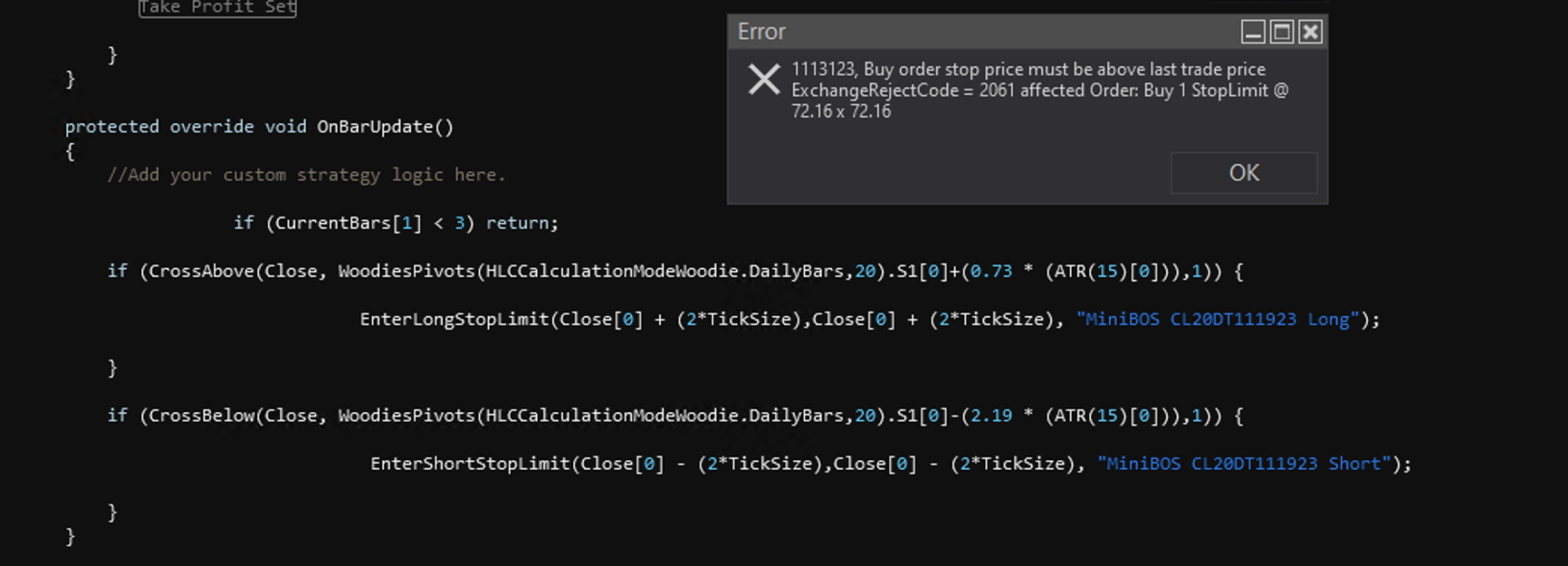The height and width of the screenshot is (566, 1568).
Task: Click the error X icon in dialog
Action: pyautogui.click(x=764, y=80)
